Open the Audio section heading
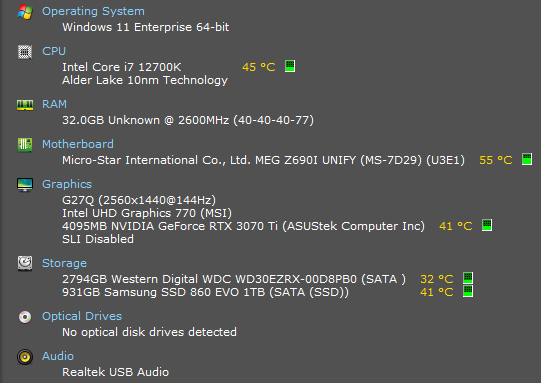Image resolution: width=541 pixels, height=383 pixels. tap(58, 356)
